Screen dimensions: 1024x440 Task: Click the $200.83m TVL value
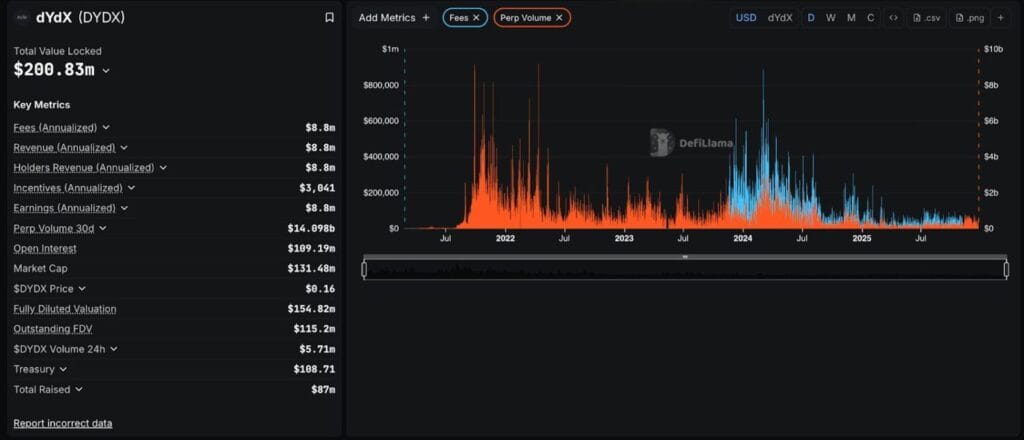tap(54, 70)
